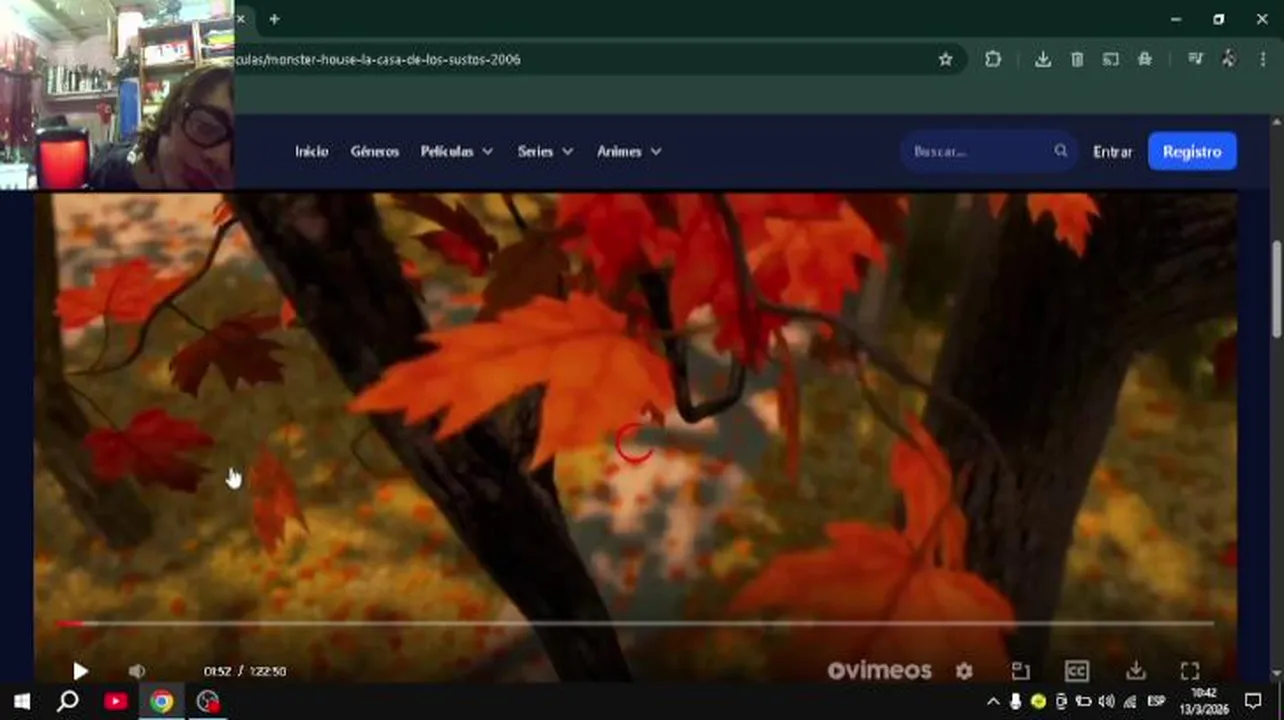The height and width of the screenshot is (720, 1284).
Task: Open the Windows notification center
Action: pos(1253,701)
